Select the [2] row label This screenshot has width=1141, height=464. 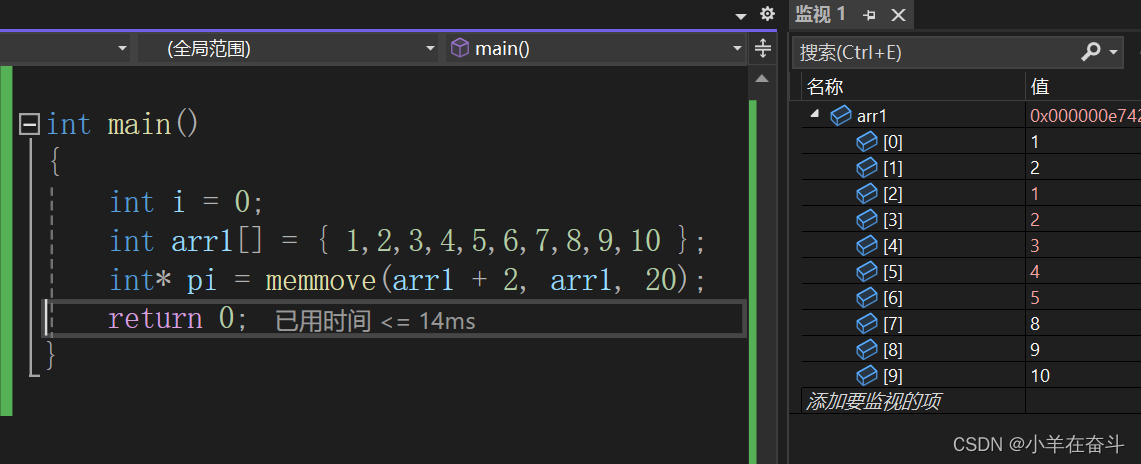pos(893,194)
